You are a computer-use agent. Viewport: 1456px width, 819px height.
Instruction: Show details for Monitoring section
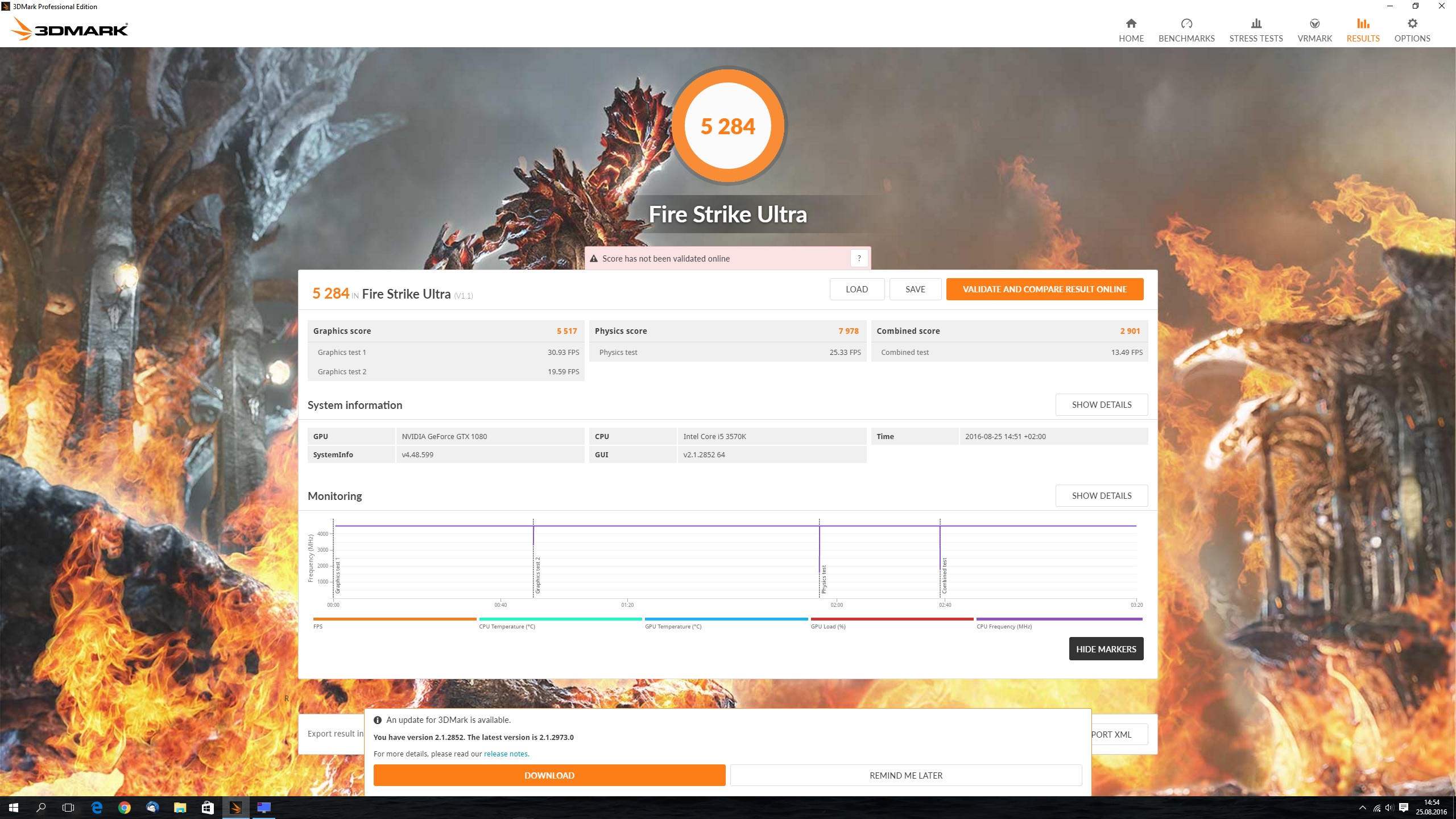point(1101,495)
